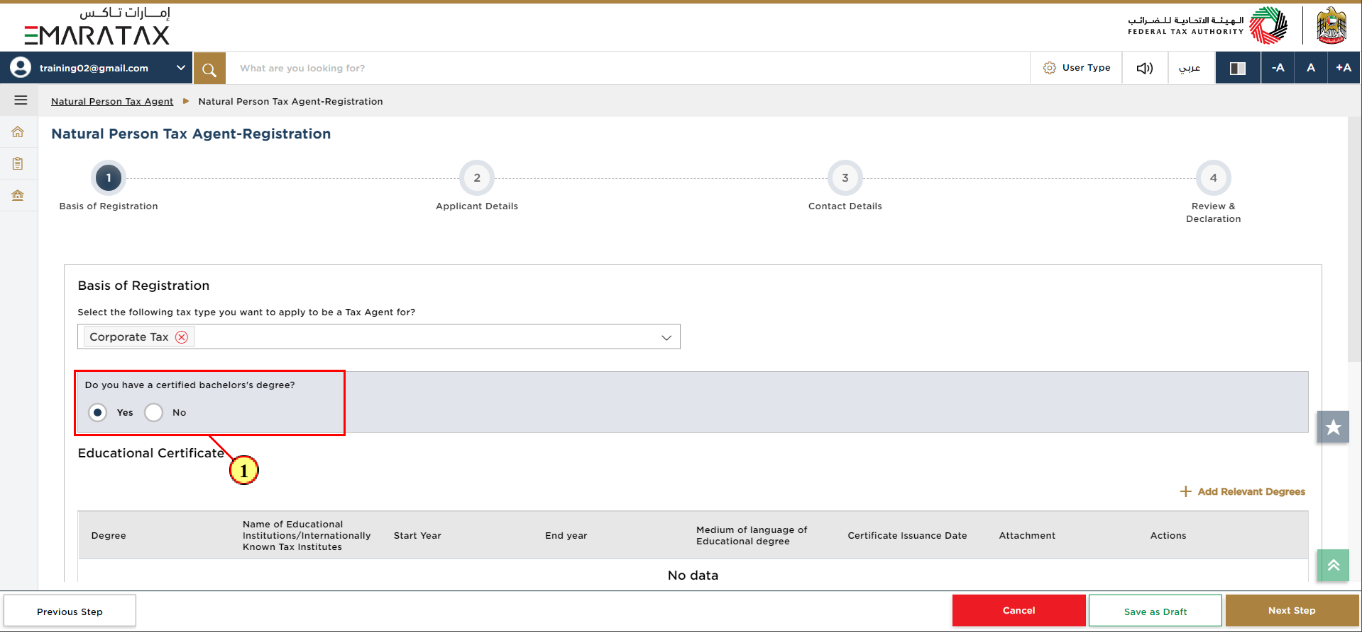
Task: Go to the home icon in sidebar
Action: [17, 131]
